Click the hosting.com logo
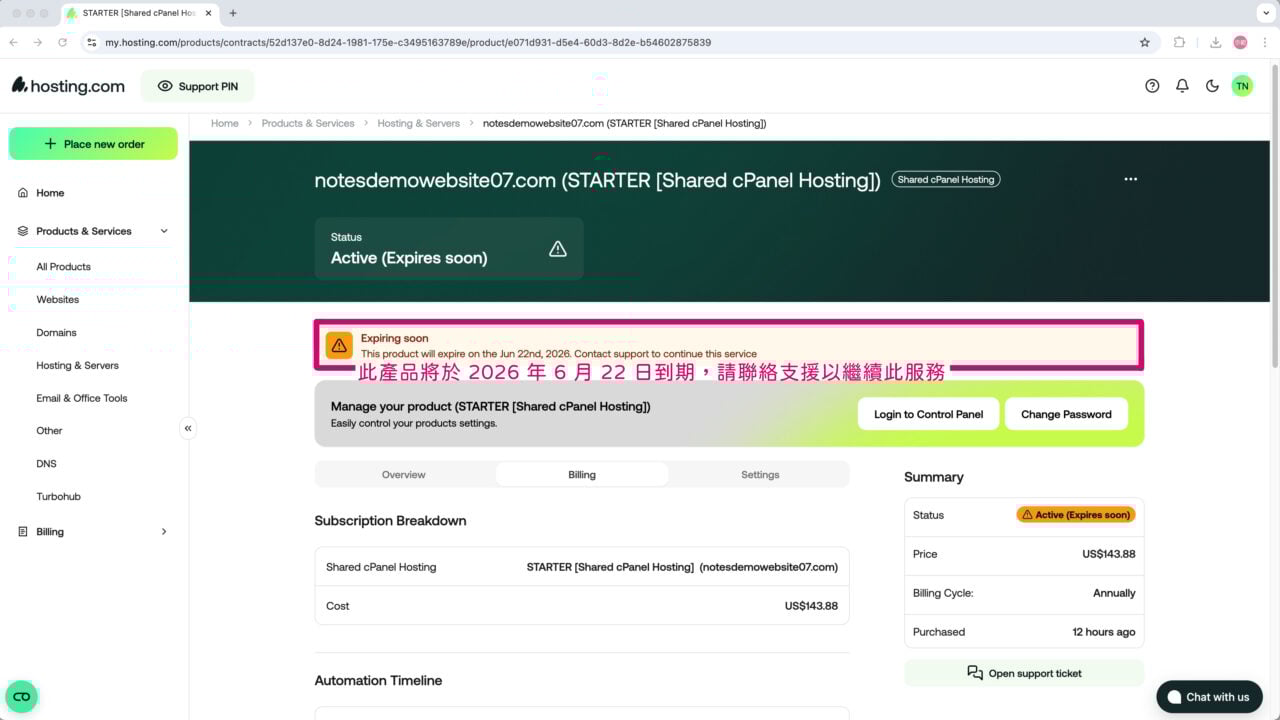Screen dimensions: 1280x720 click(67, 85)
